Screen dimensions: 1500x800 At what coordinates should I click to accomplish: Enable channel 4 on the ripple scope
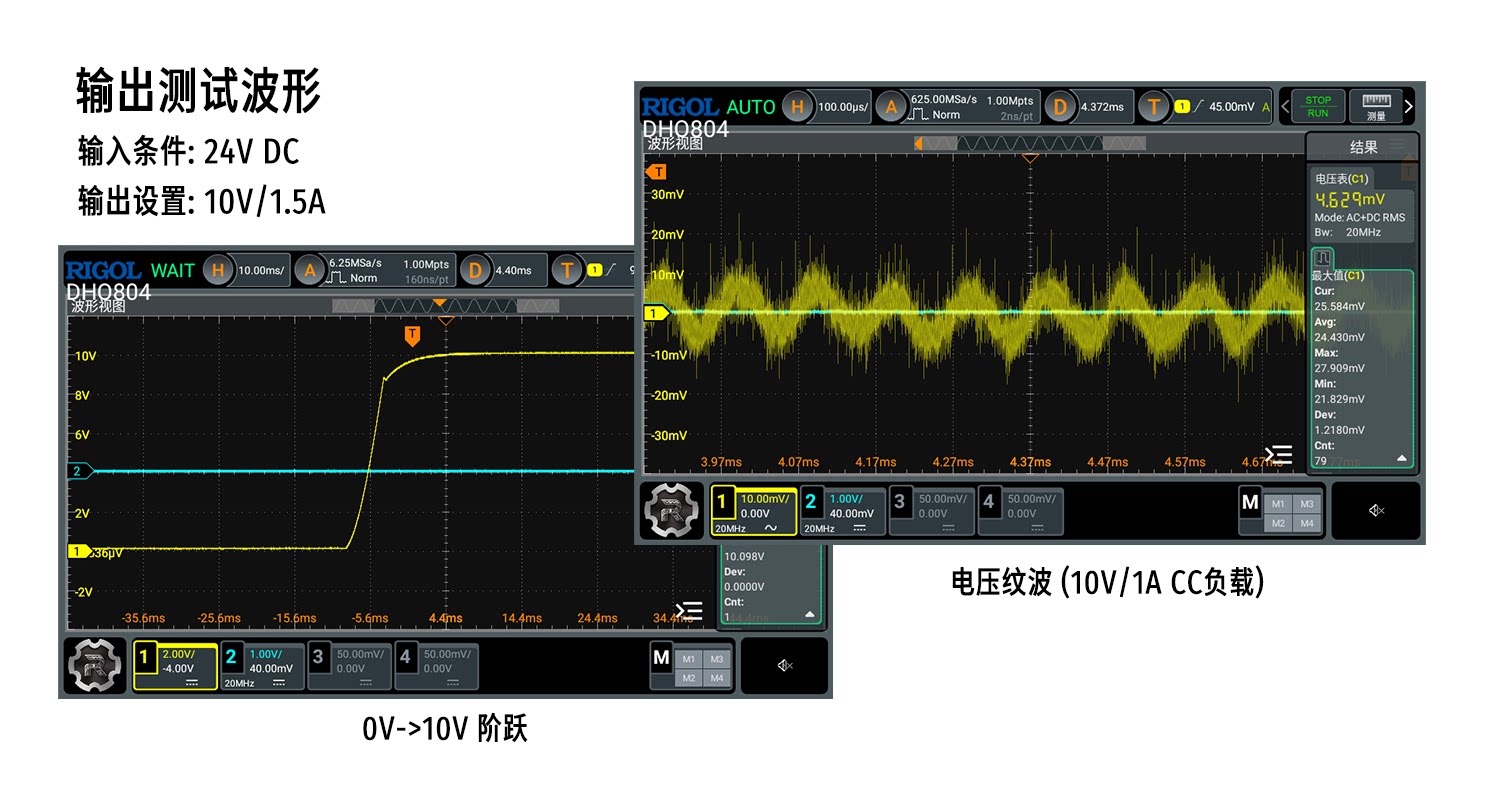[1020, 511]
